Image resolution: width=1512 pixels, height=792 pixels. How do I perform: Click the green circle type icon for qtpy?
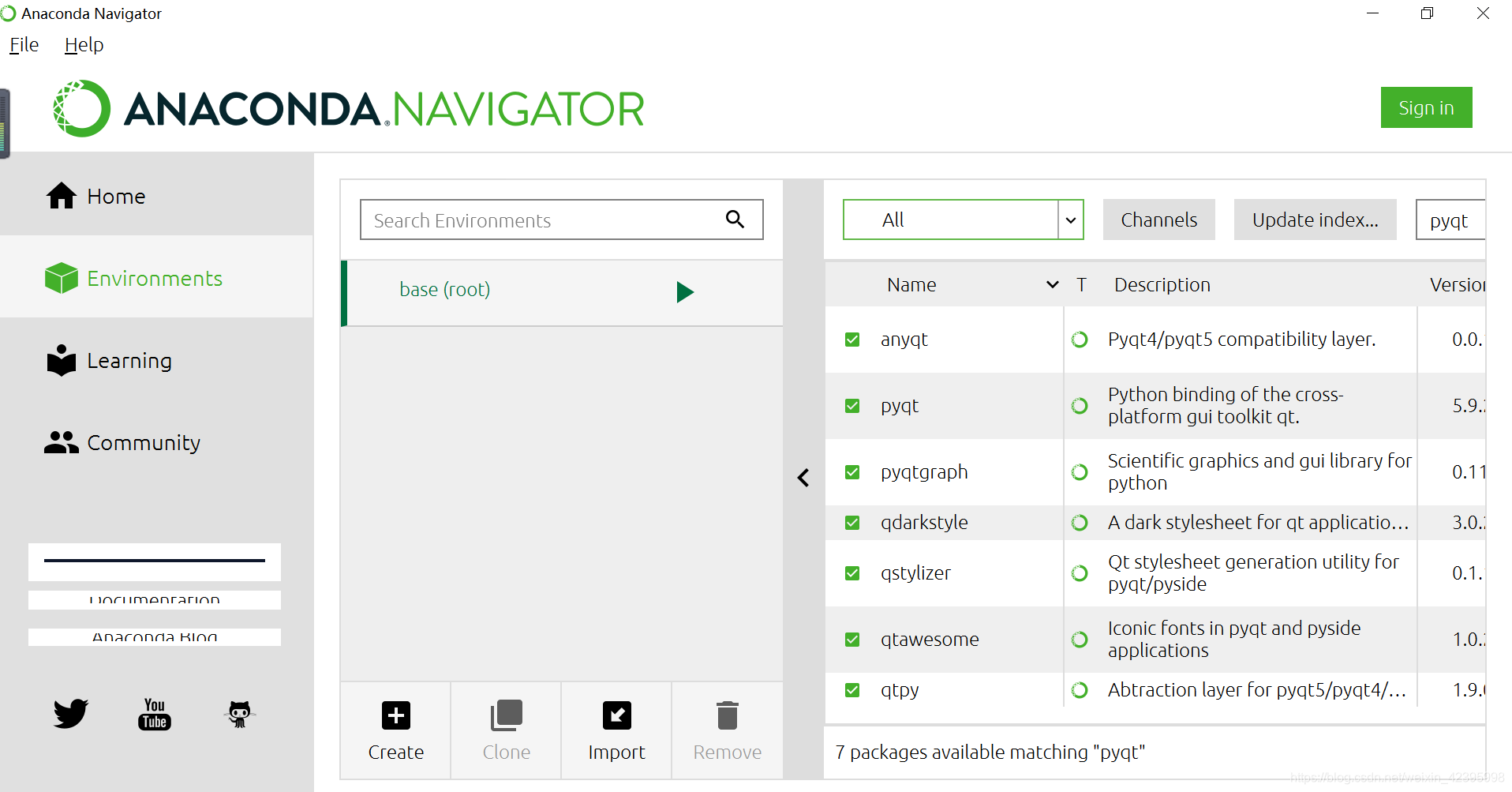pyautogui.click(x=1080, y=690)
